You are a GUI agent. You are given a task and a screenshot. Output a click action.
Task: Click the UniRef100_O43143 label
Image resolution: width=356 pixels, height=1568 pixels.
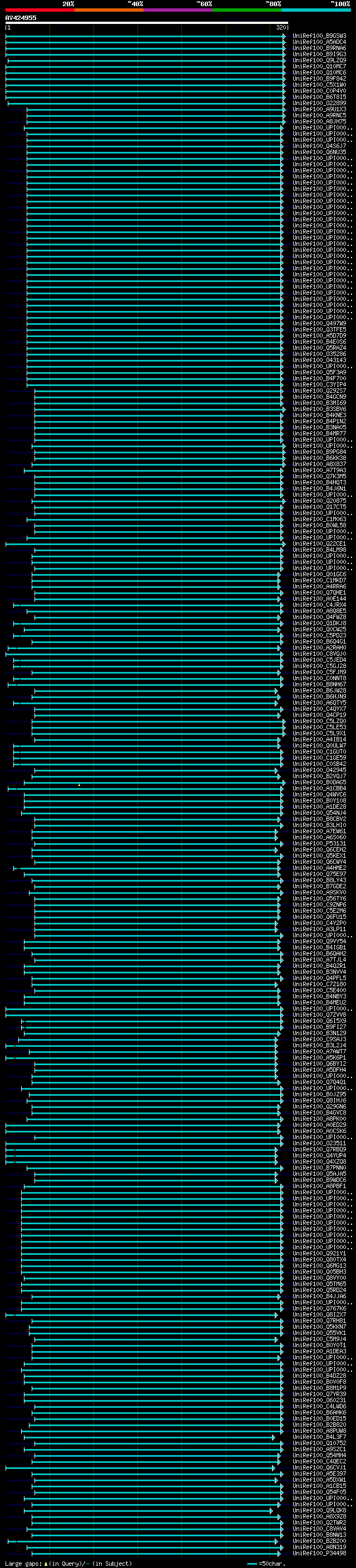coord(319,360)
